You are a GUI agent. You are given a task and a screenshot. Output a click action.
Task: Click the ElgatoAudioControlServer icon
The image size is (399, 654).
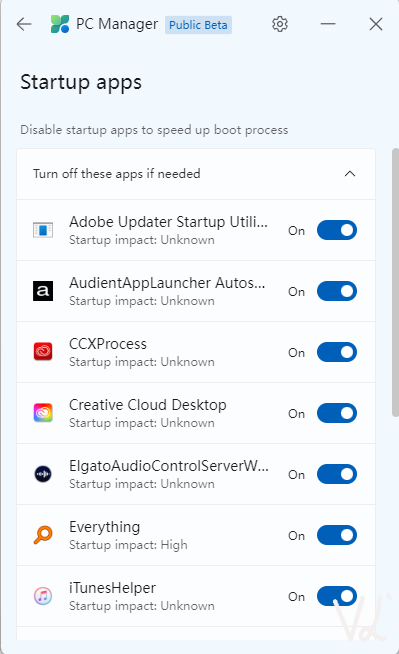(43, 474)
